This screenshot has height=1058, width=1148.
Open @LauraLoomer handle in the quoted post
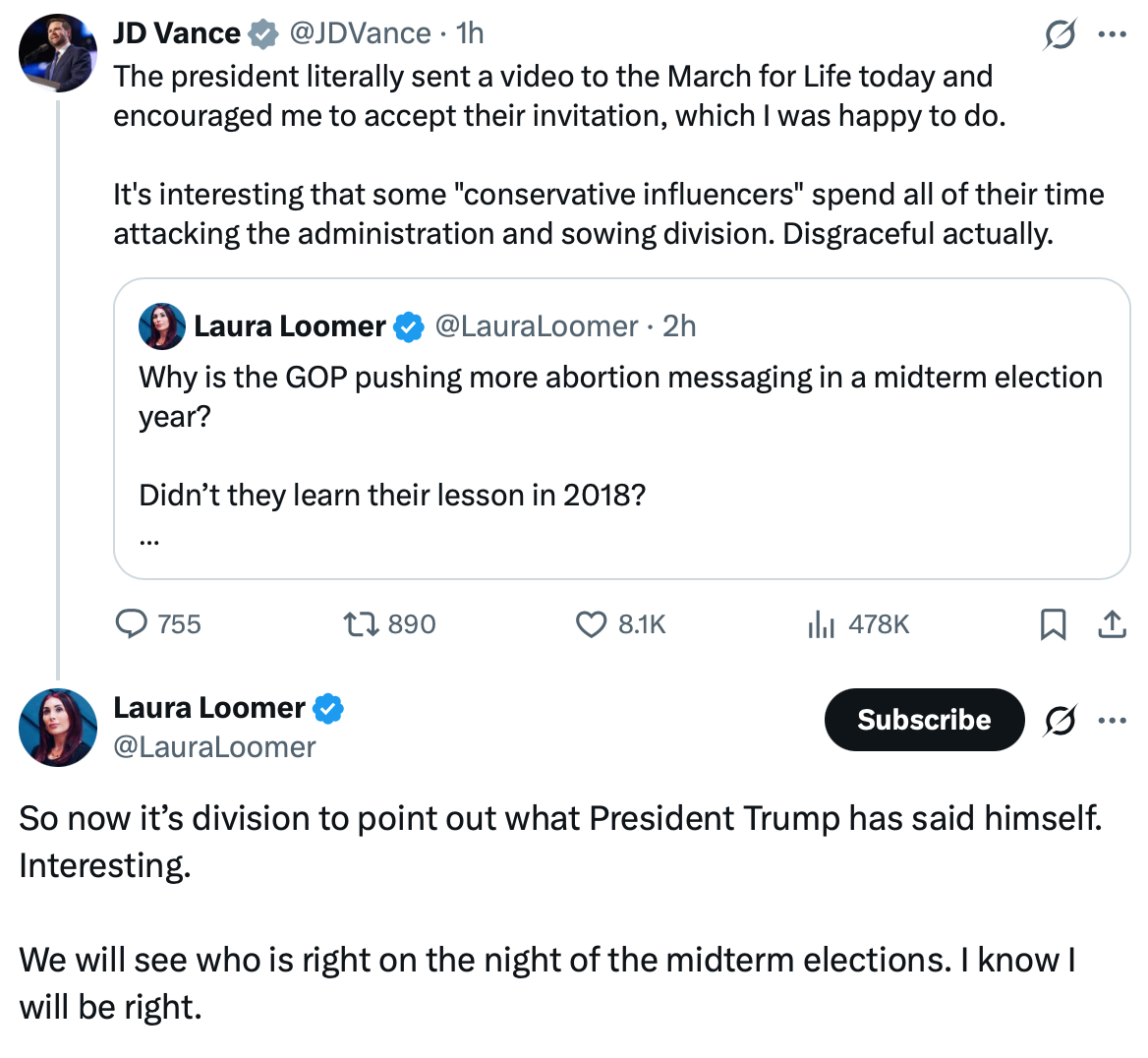(x=536, y=326)
